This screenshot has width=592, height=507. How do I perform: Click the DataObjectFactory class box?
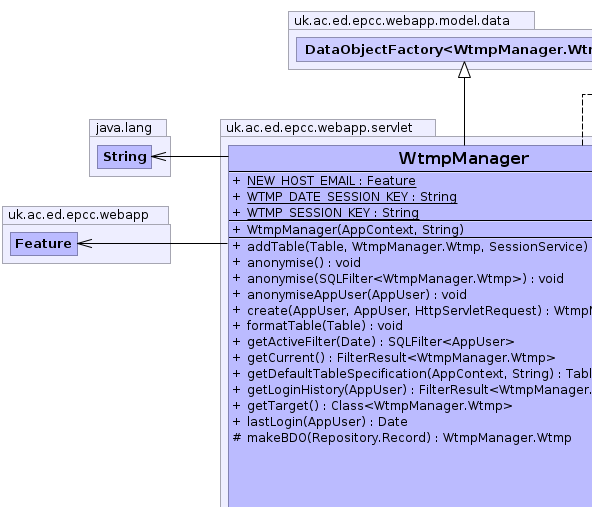tap(444, 49)
